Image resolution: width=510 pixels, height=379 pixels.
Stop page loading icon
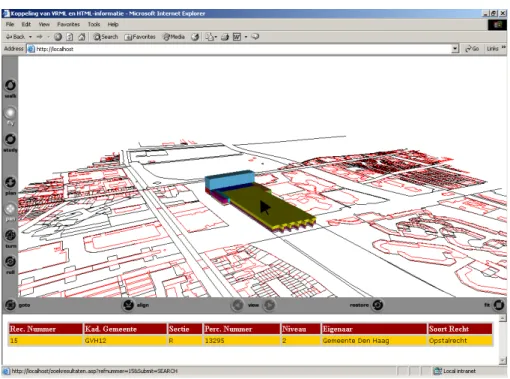tap(58, 37)
